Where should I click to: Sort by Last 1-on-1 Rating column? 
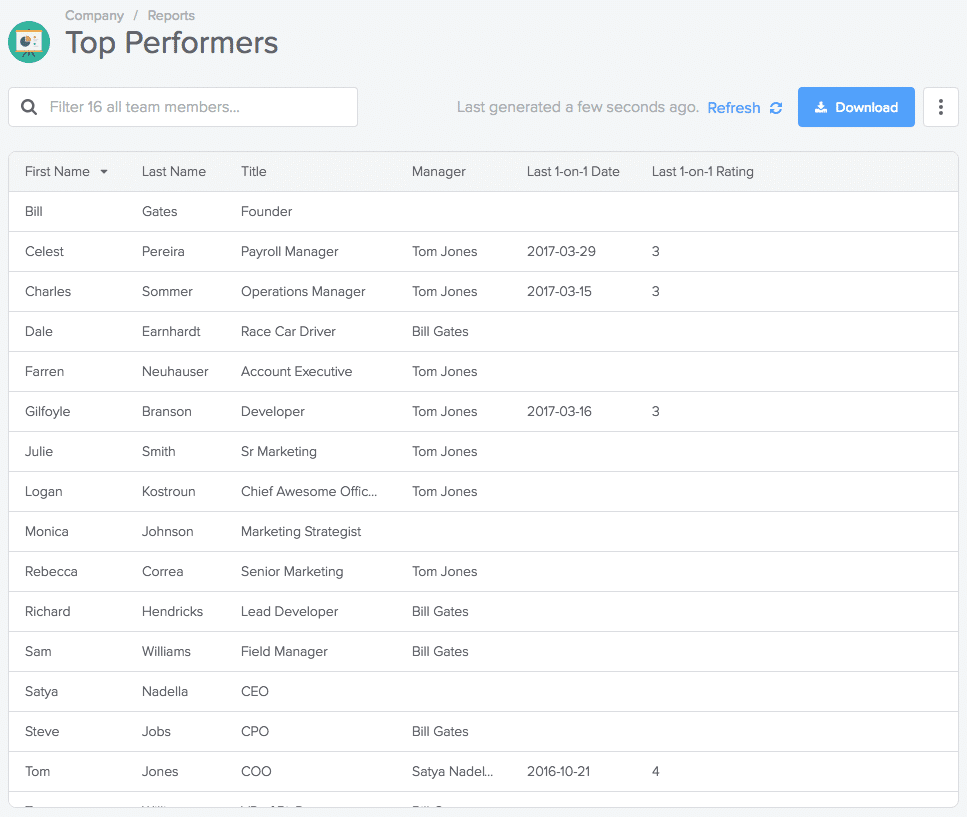point(702,172)
